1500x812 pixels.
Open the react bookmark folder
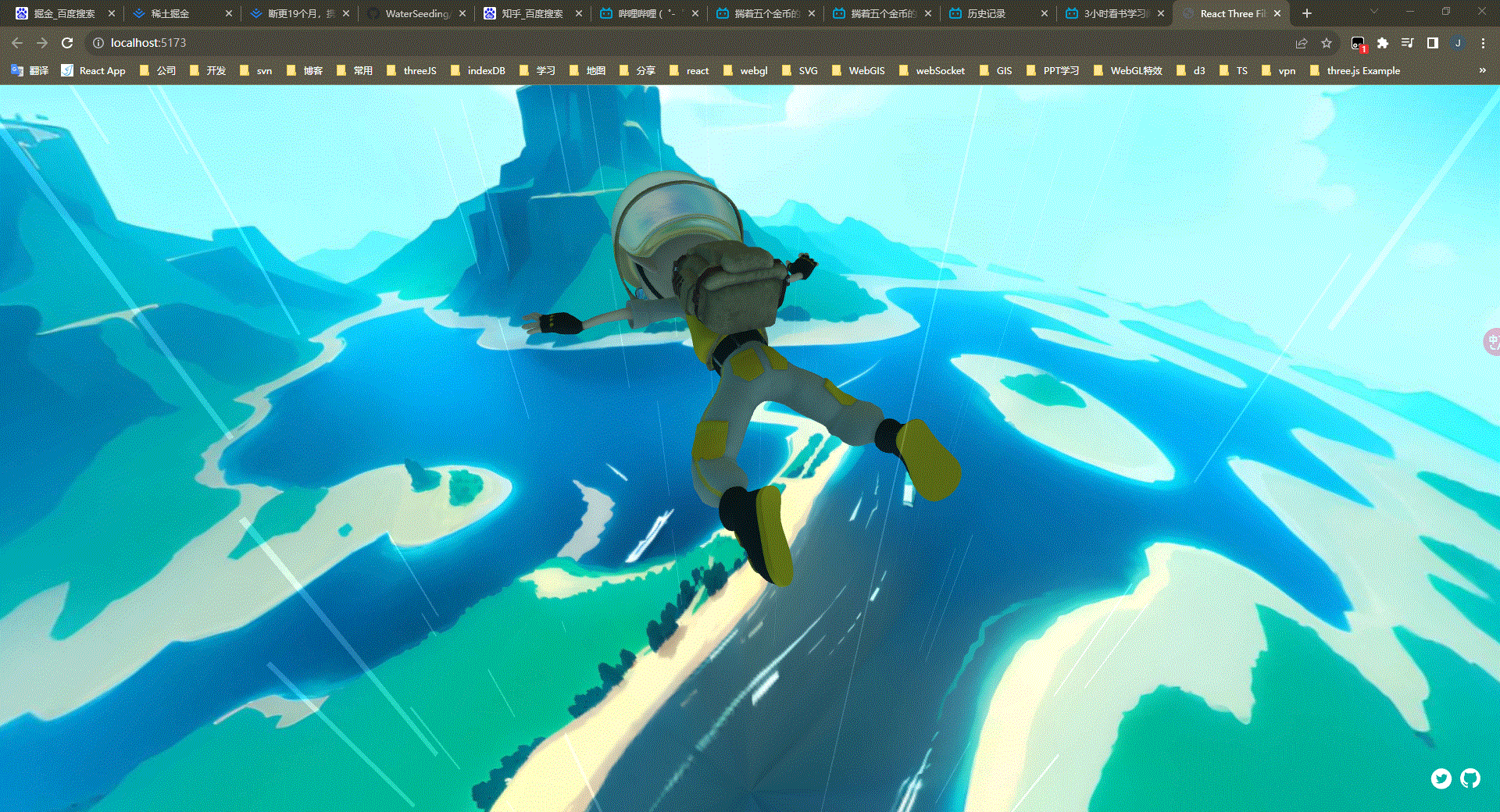click(x=690, y=70)
